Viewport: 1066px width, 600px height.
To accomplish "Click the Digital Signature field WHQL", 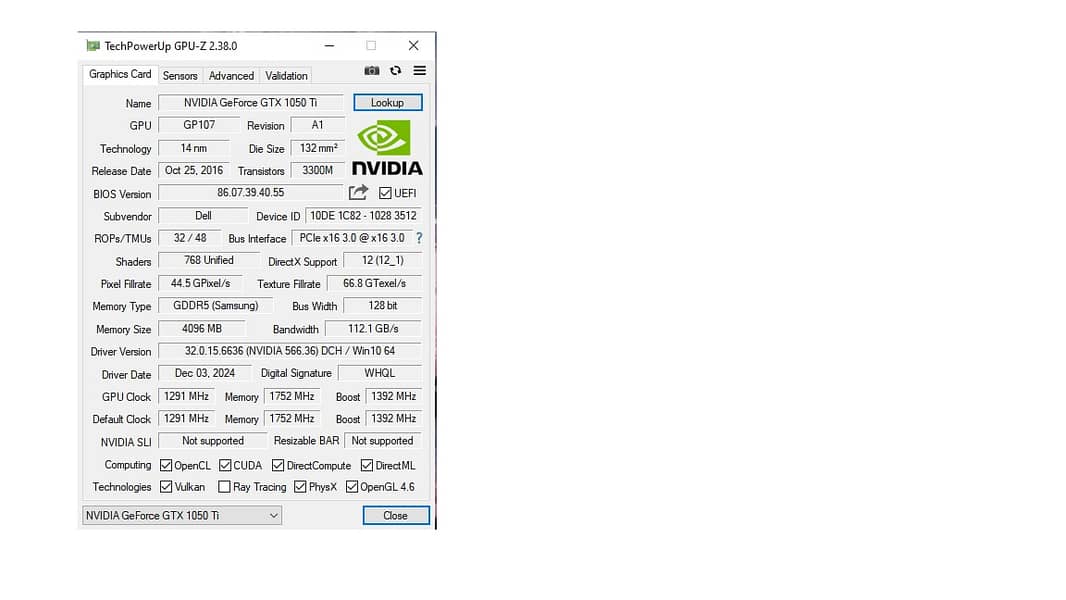I will click(379, 373).
